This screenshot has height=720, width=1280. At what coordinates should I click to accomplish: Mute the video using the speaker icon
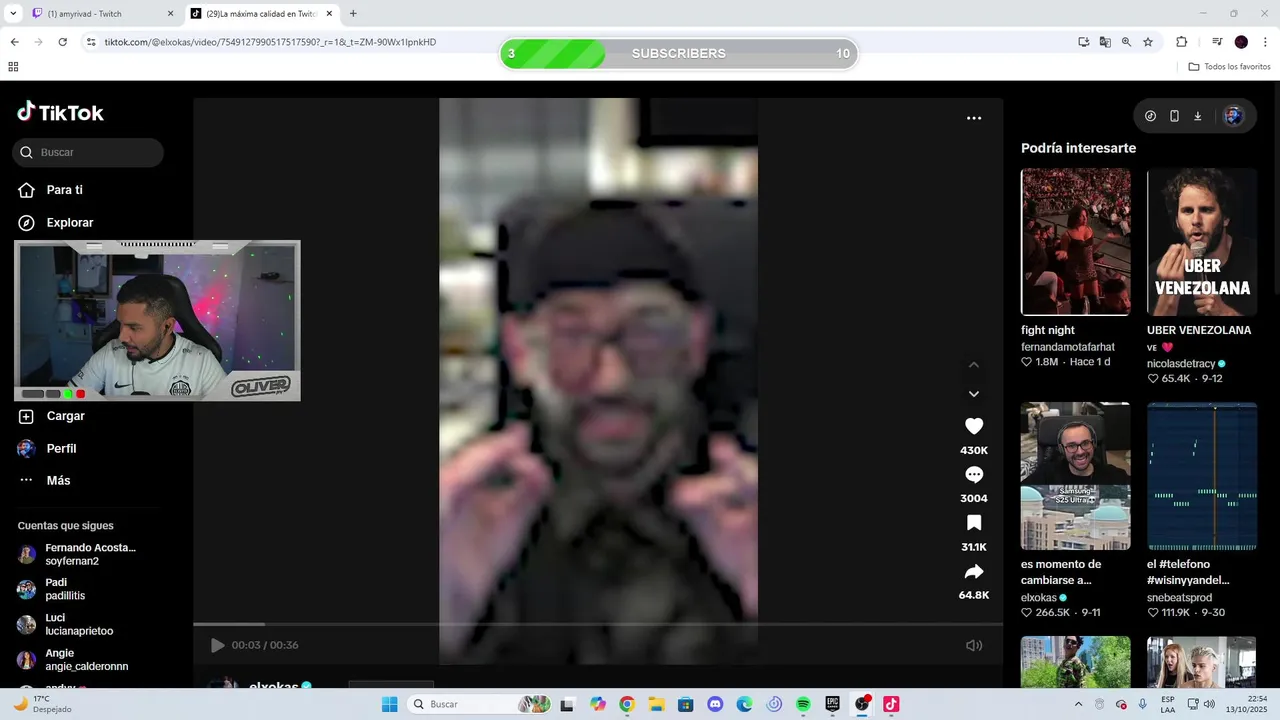tap(974, 645)
